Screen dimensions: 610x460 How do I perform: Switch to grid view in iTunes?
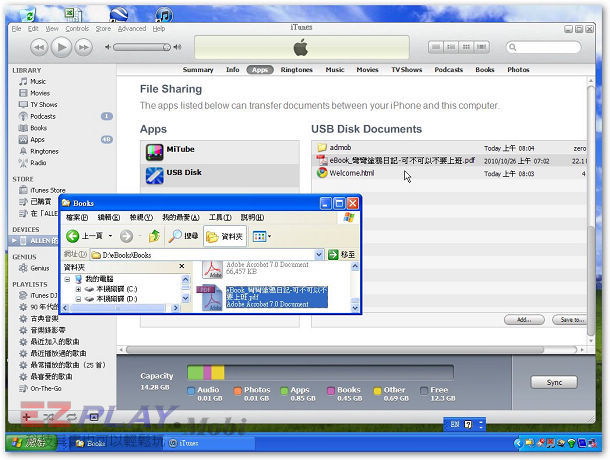tap(466, 47)
